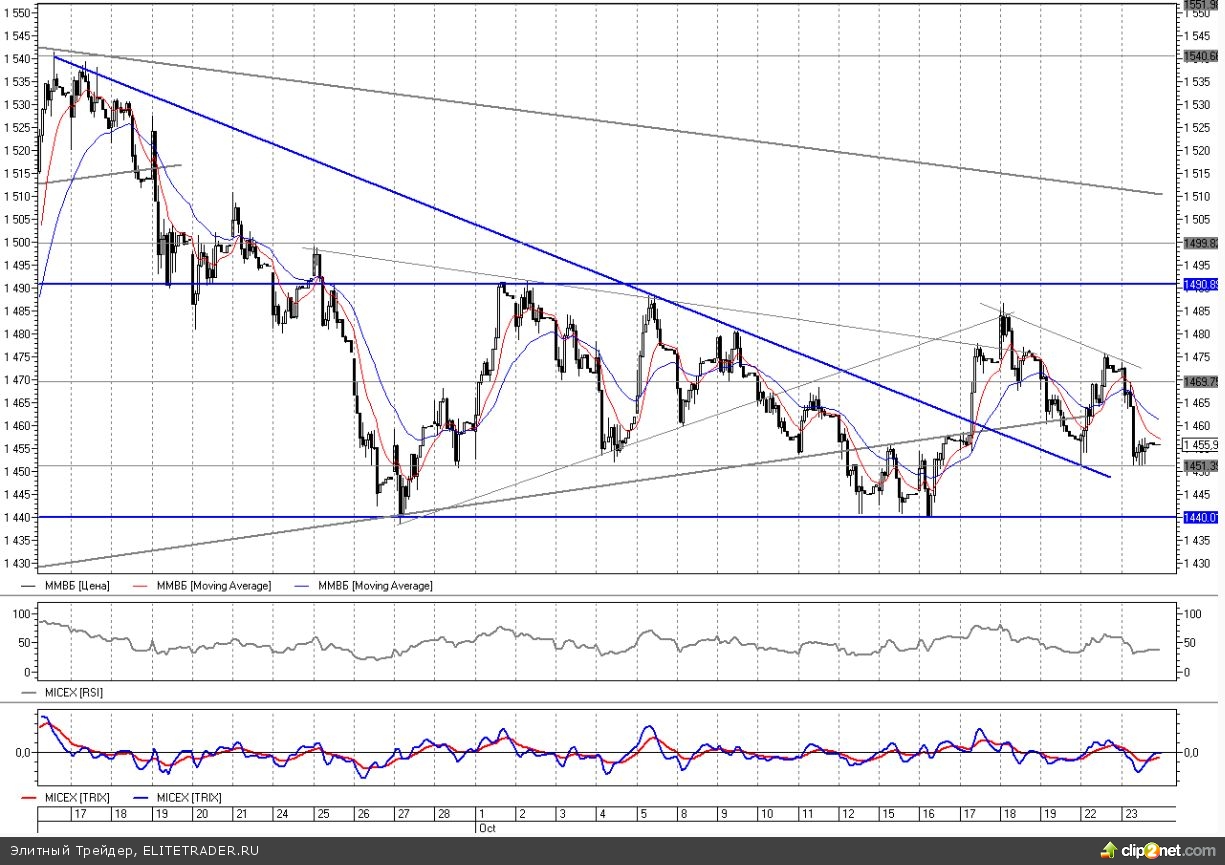Click the Oct month label on timeline
This screenshot has height=865, width=1225.
coord(486,828)
